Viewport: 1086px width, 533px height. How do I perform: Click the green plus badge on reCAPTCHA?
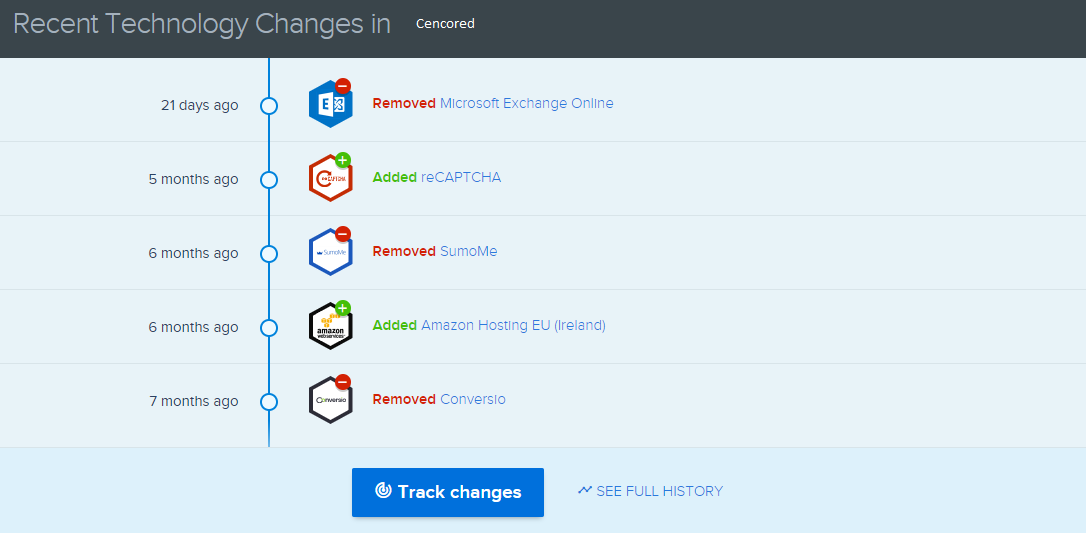click(x=343, y=160)
